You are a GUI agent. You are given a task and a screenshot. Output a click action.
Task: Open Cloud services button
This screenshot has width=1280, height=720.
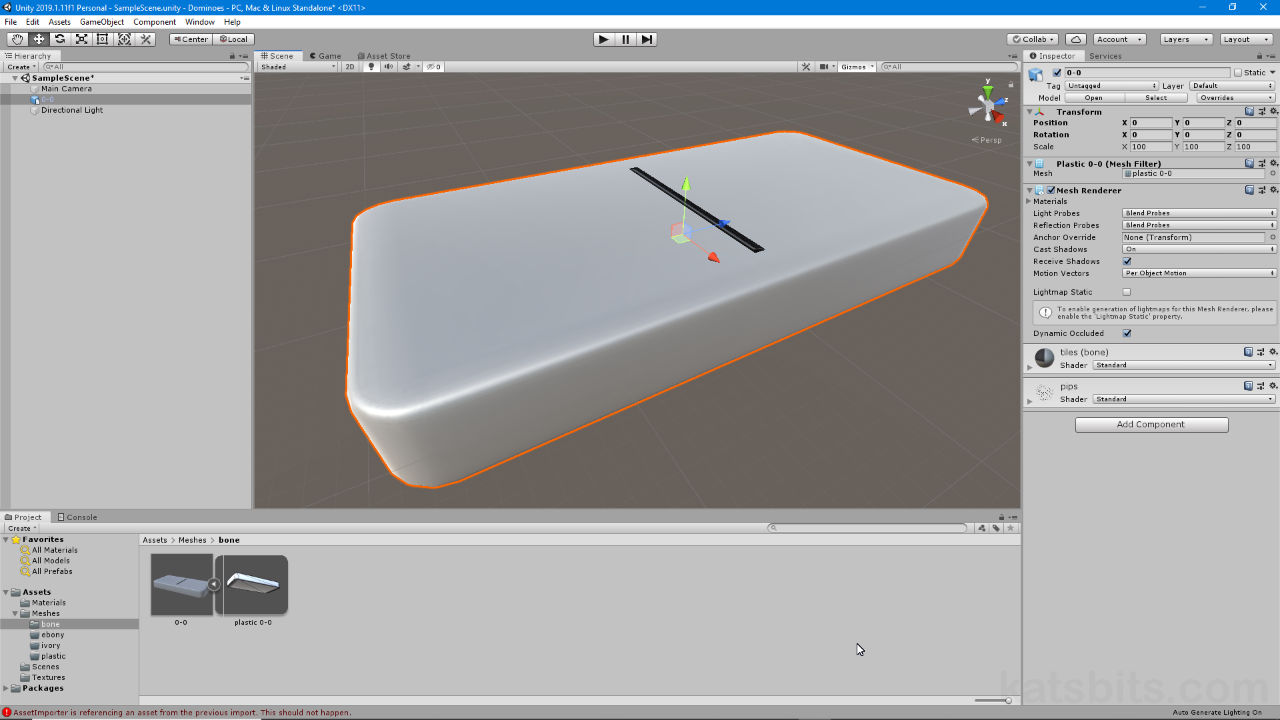pyautogui.click(x=1076, y=39)
